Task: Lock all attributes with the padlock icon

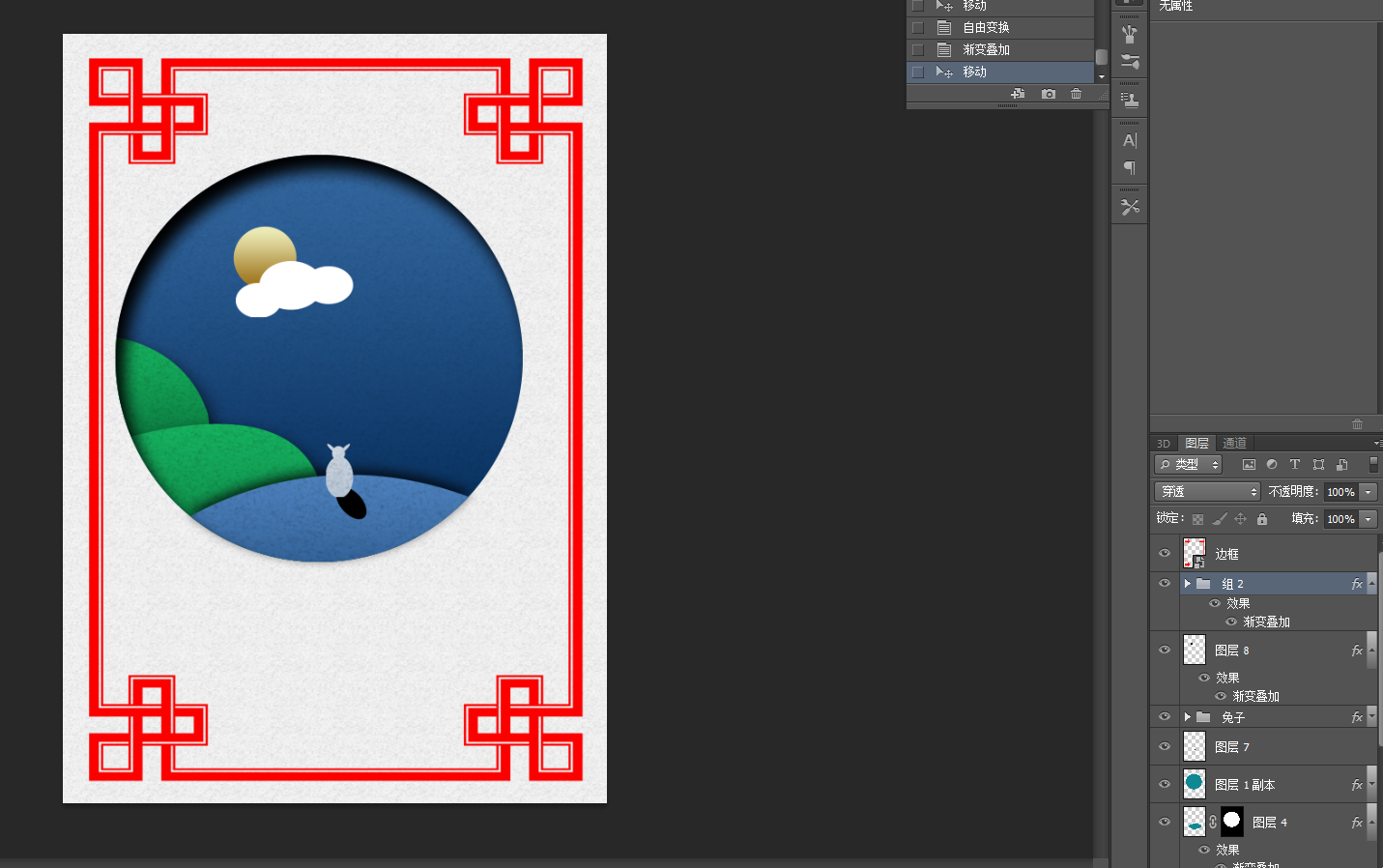Action: (1262, 519)
